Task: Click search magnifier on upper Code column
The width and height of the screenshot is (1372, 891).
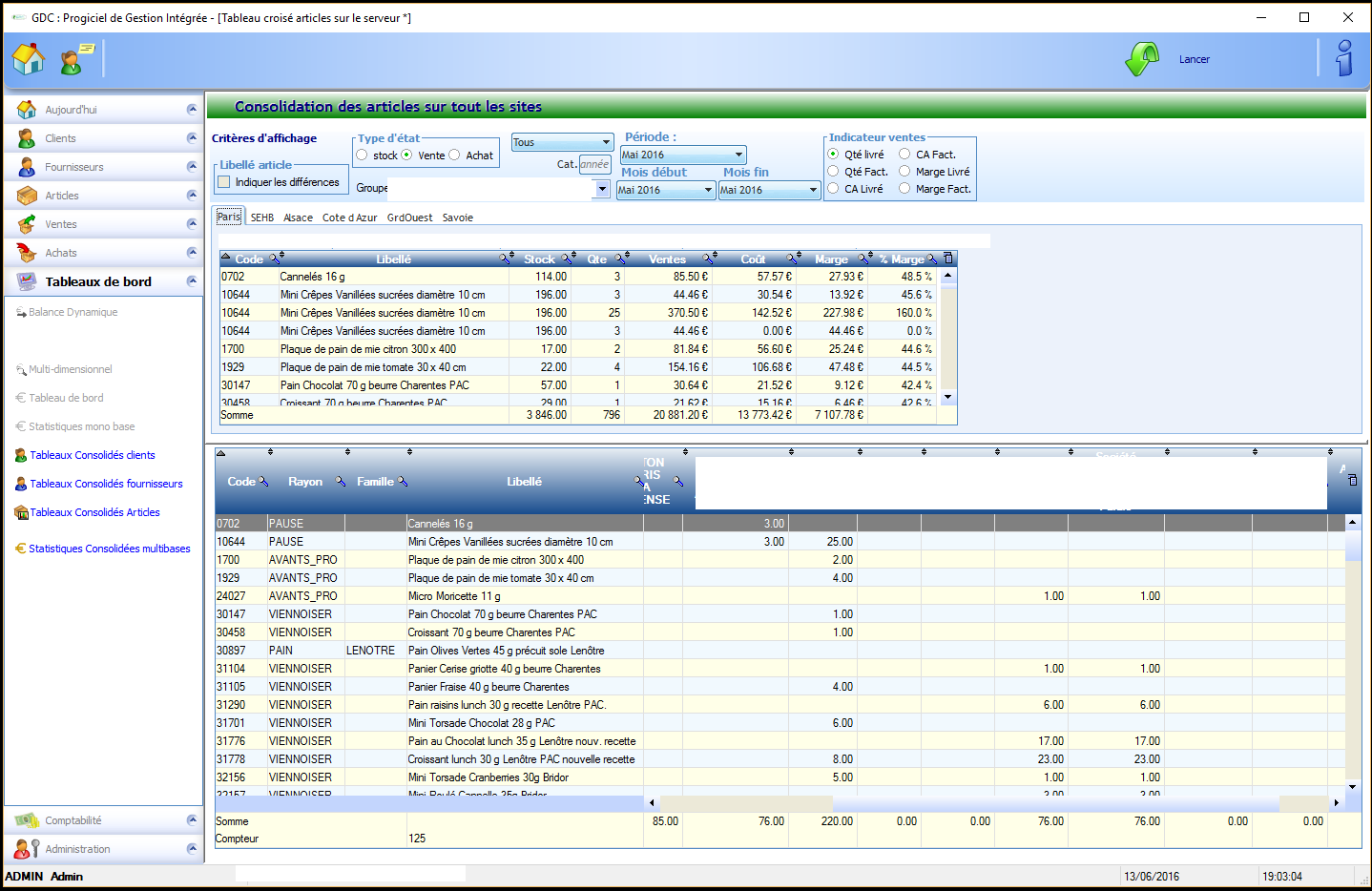Action: tap(275, 259)
